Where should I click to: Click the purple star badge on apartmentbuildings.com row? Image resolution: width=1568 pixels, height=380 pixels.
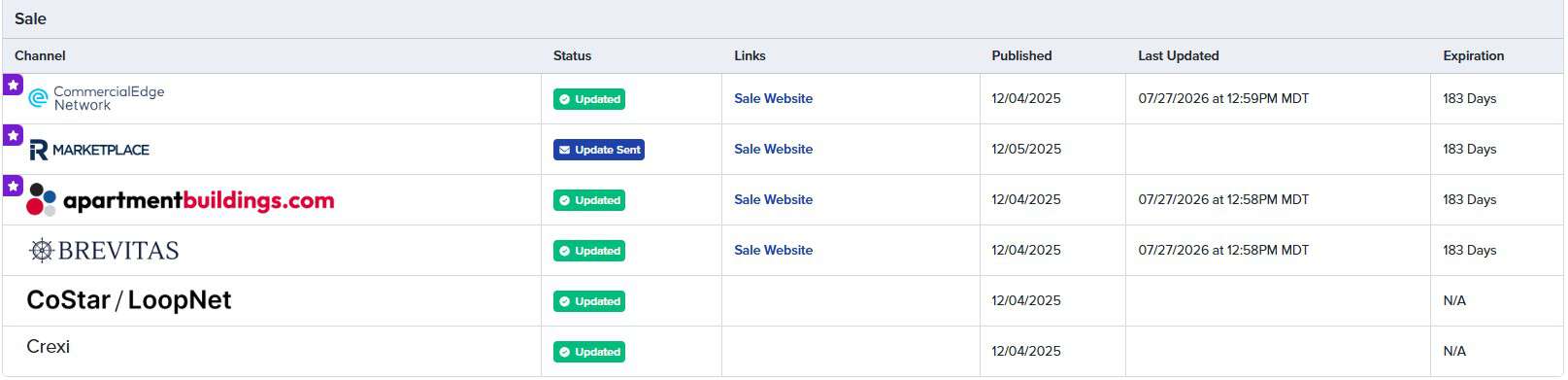click(x=13, y=186)
